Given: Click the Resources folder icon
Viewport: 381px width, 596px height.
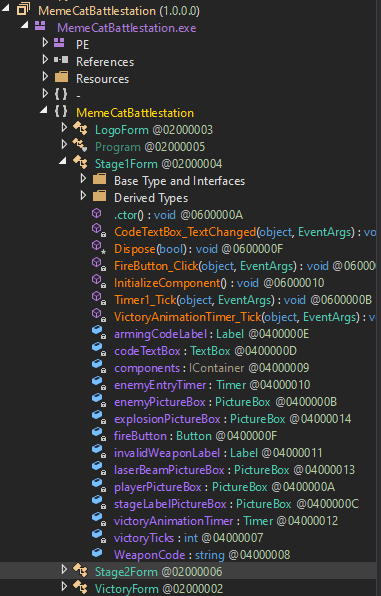Looking at the screenshot, I should click(61, 77).
